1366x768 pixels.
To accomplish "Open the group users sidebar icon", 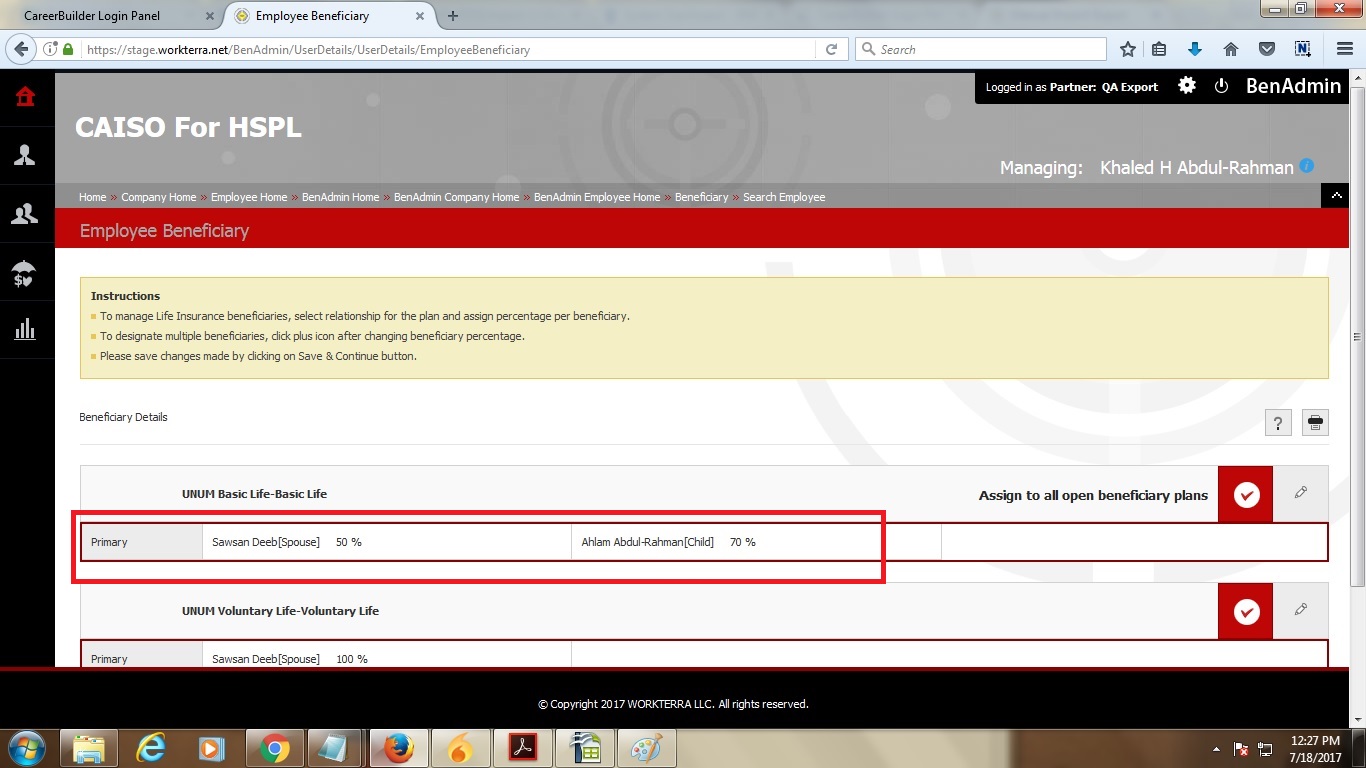I will pos(25,212).
